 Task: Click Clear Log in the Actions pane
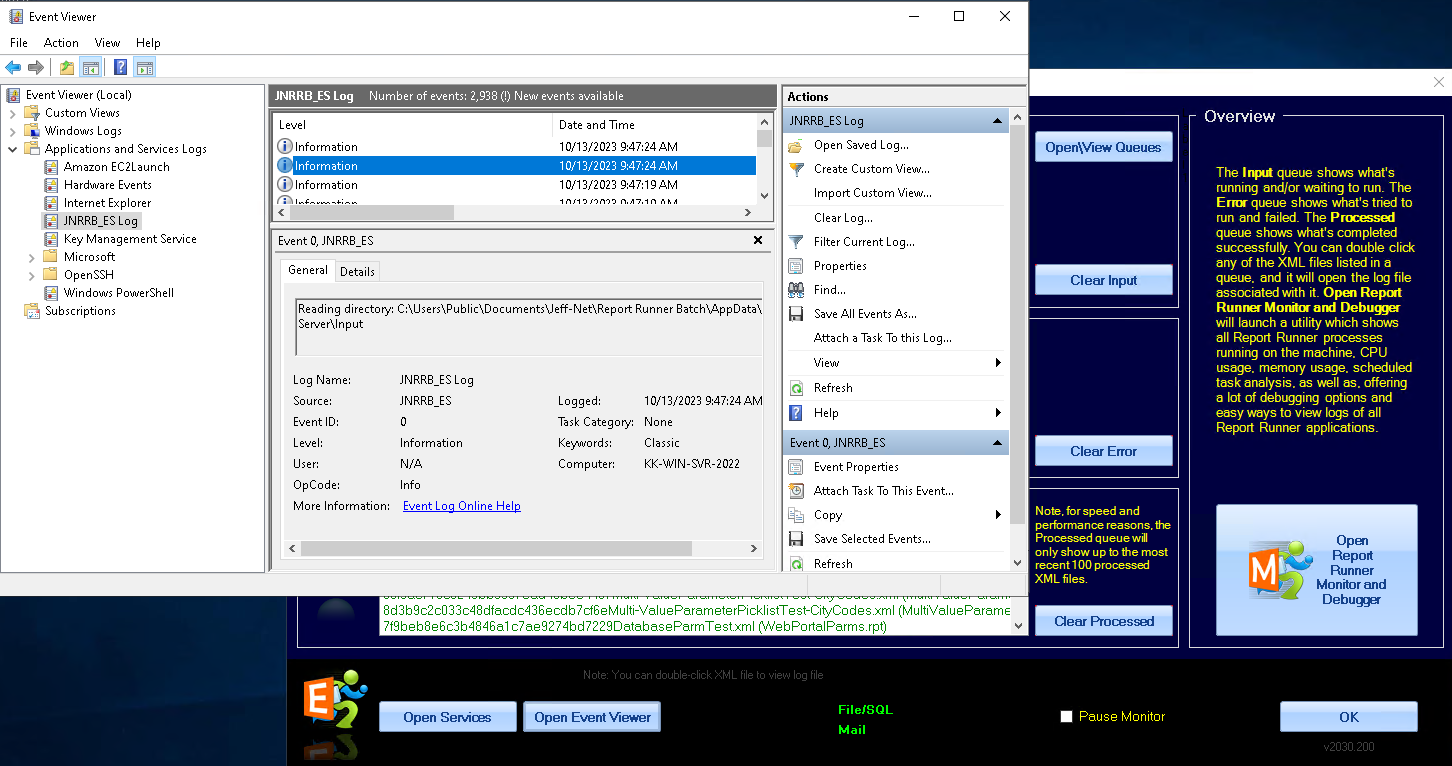(843, 218)
